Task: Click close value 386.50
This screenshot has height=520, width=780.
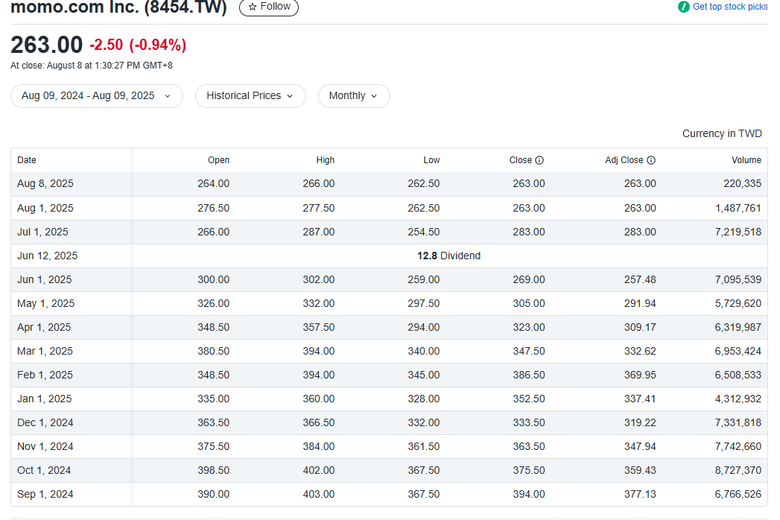Action: coord(529,375)
